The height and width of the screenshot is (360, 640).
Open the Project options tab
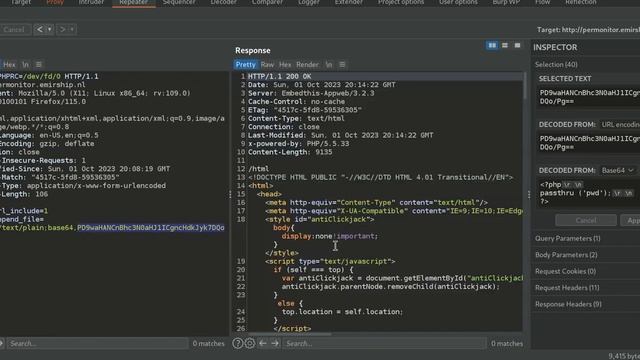click(x=401, y=2)
